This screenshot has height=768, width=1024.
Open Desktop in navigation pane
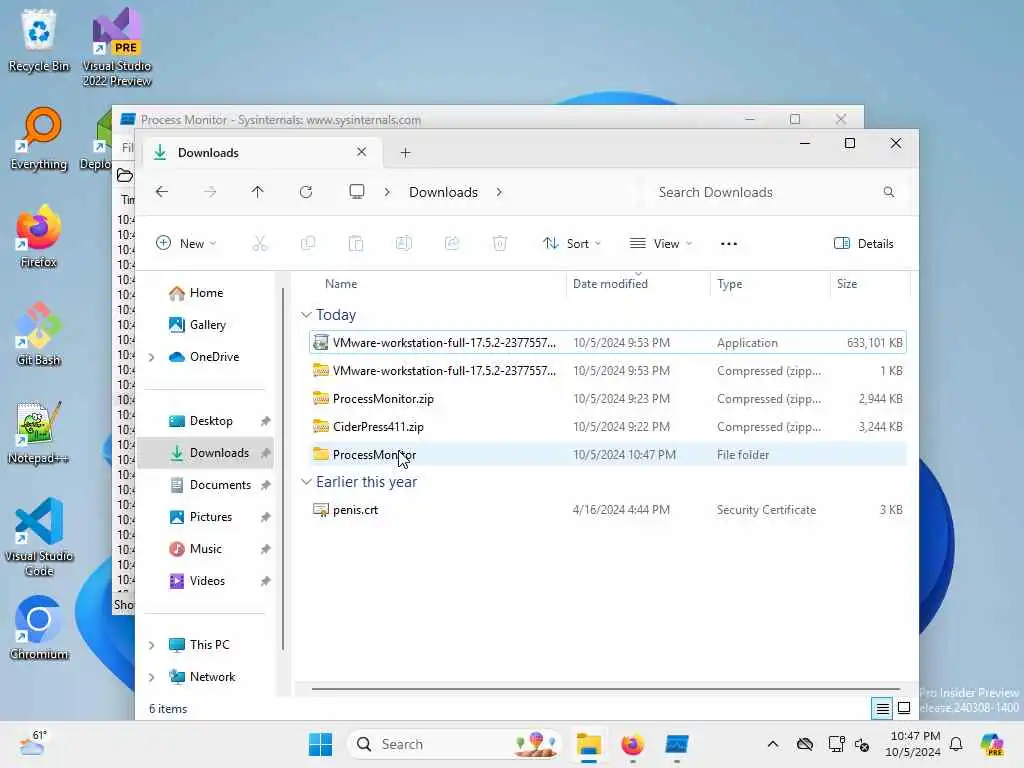pyautogui.click(x=211, y=421)
